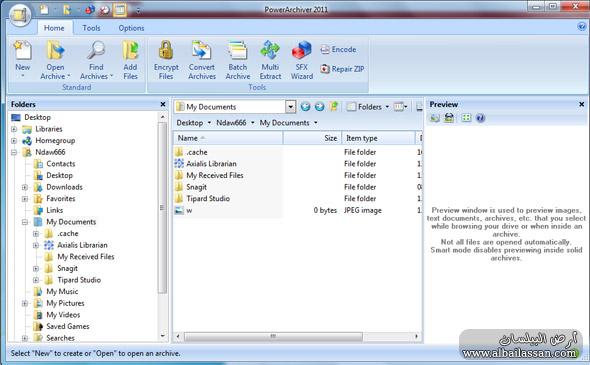Image resolution: width=590 pixels, height=365 pixels.
Task: Click the help icon in Preview toolbar
Action: click(x=480, y=118)
